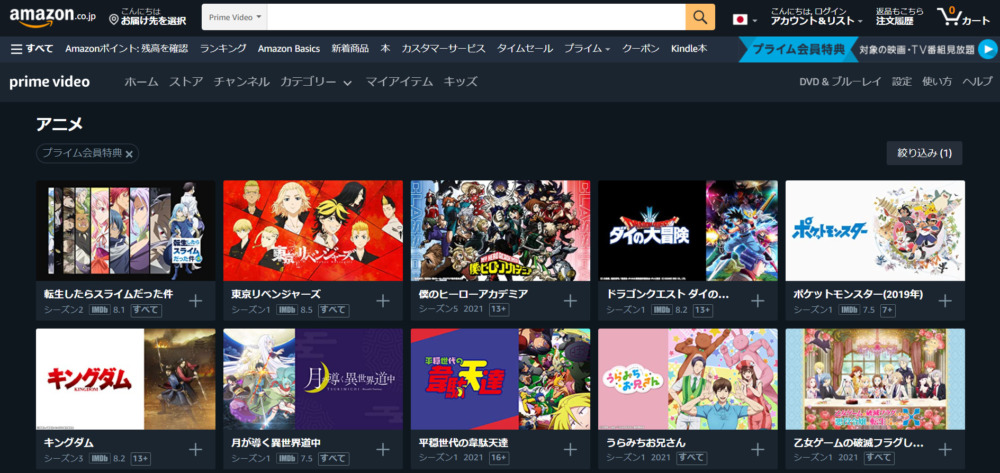
Task: Open the 平穏世代の韋駄天達 thumbnail
Action: click(501, 379)
